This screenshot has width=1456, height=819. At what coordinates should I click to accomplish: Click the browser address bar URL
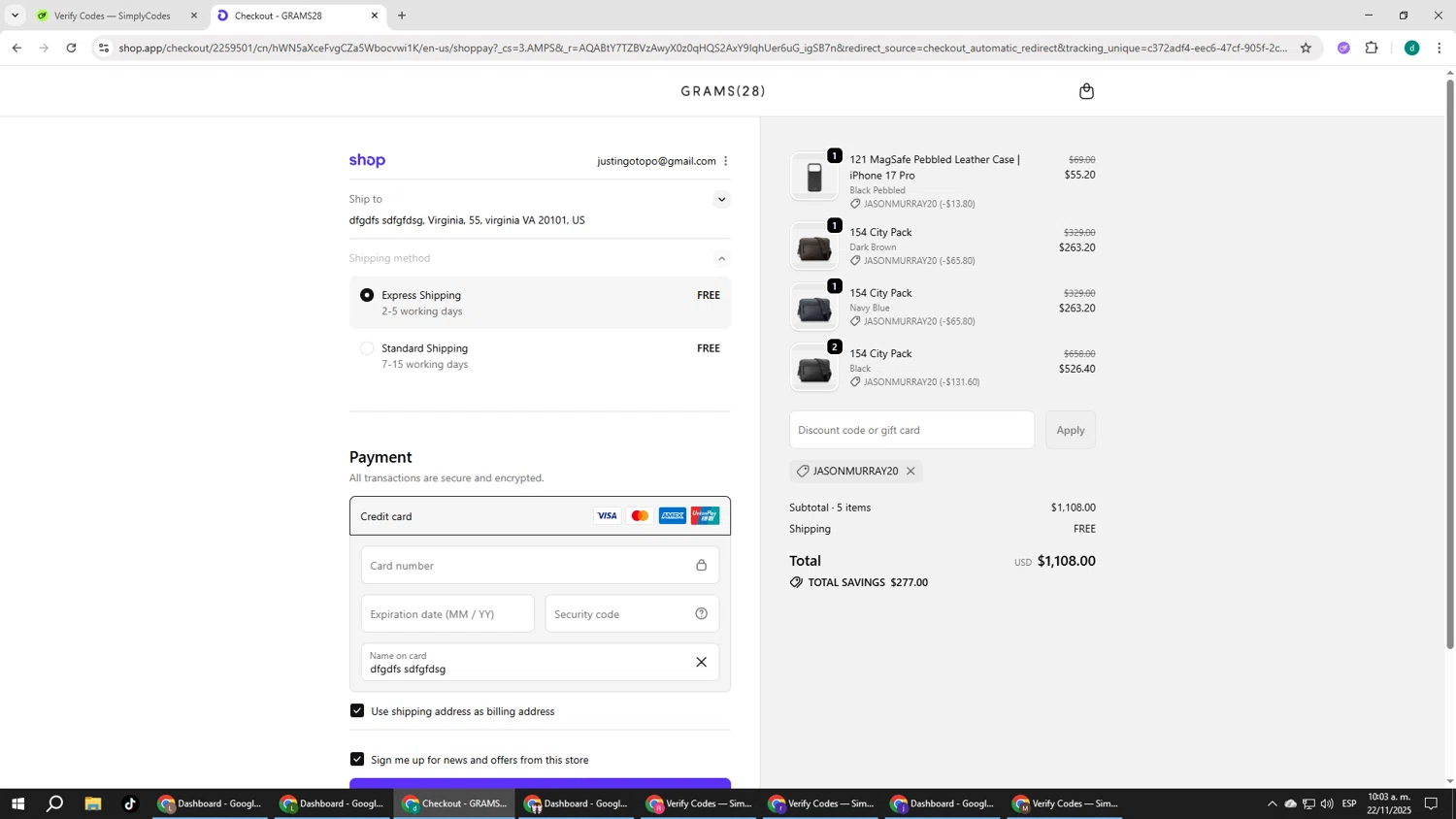[703, 48]
